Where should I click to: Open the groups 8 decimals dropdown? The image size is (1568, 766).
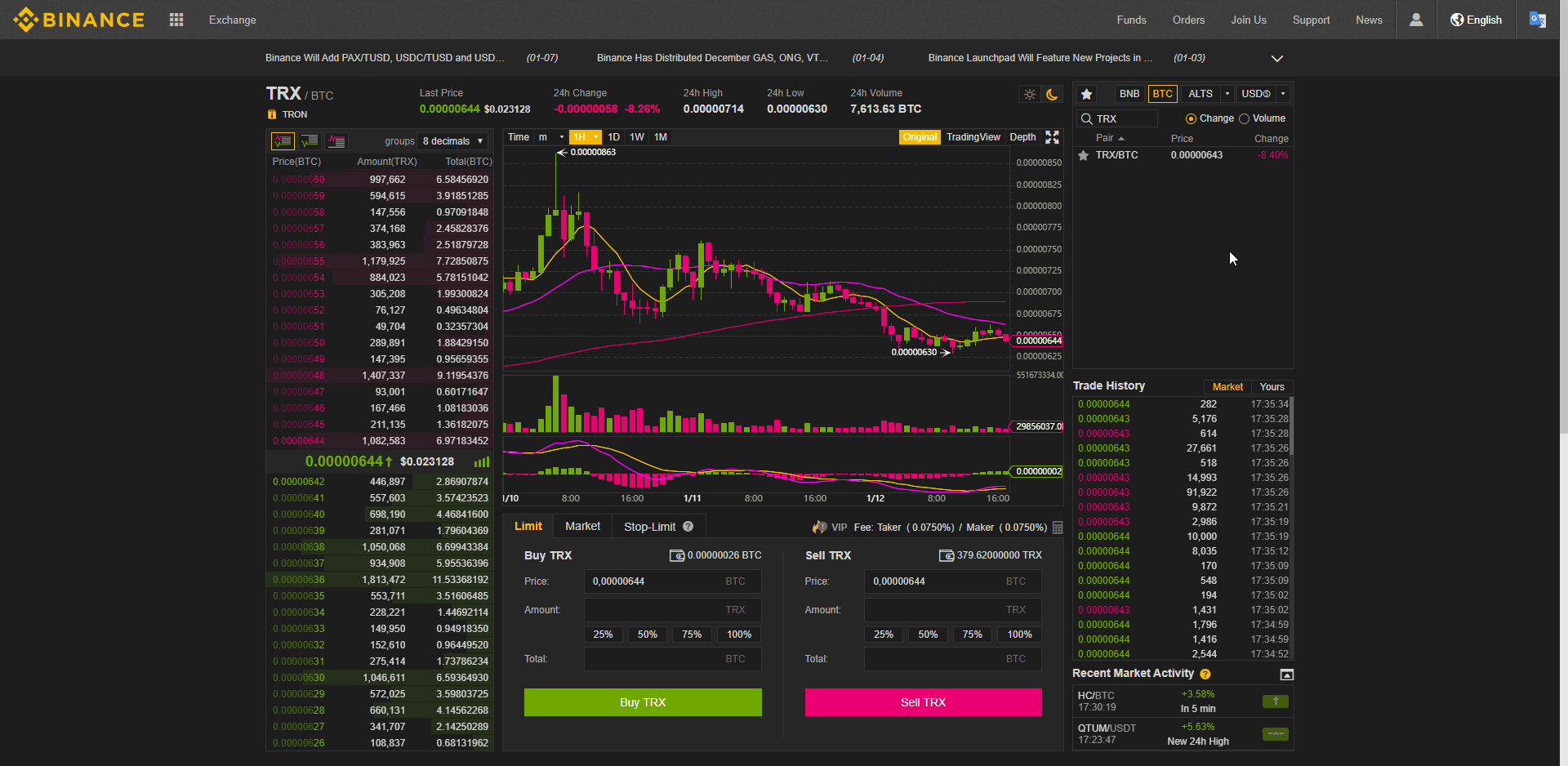pyautogui.click(x=452, y=141)
